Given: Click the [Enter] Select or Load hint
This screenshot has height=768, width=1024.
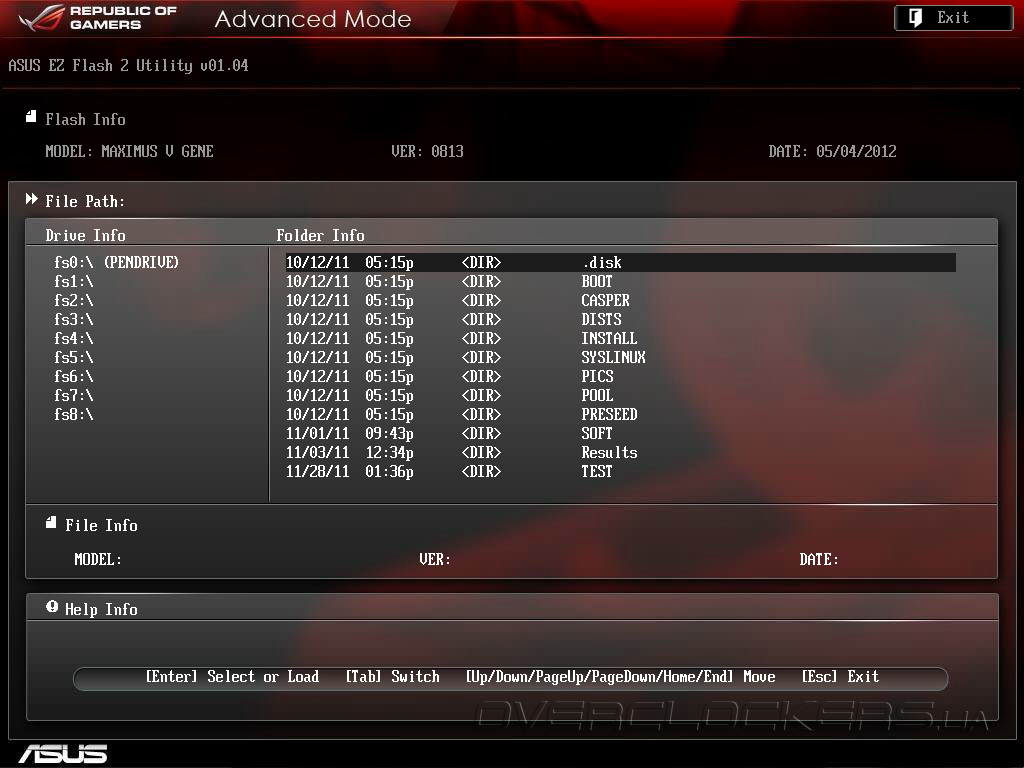Looking at the screenshot, I should pyautogui.click(x=232, y=677).
